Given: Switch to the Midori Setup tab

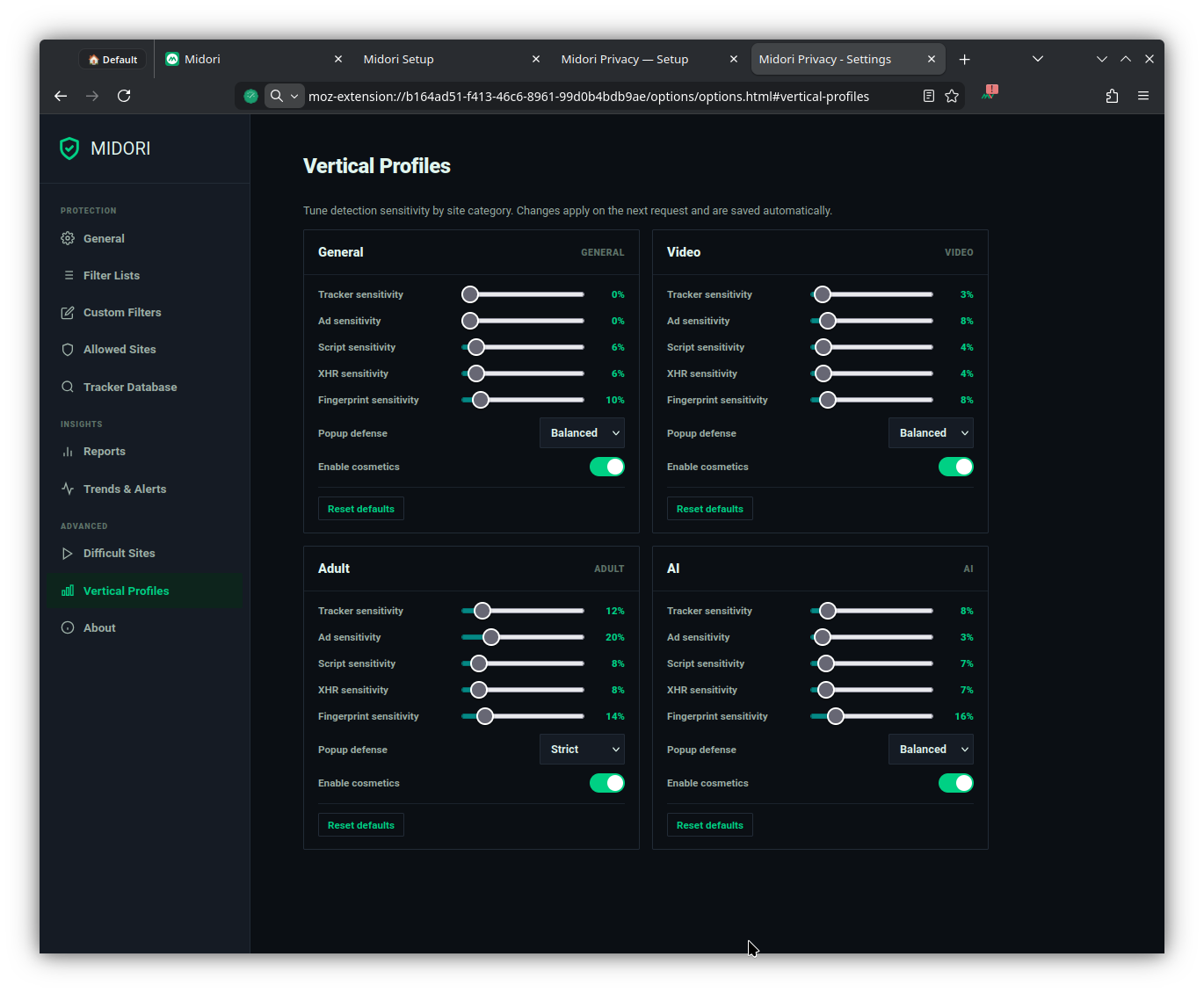Looking at the screenshot, I should 451,59.
